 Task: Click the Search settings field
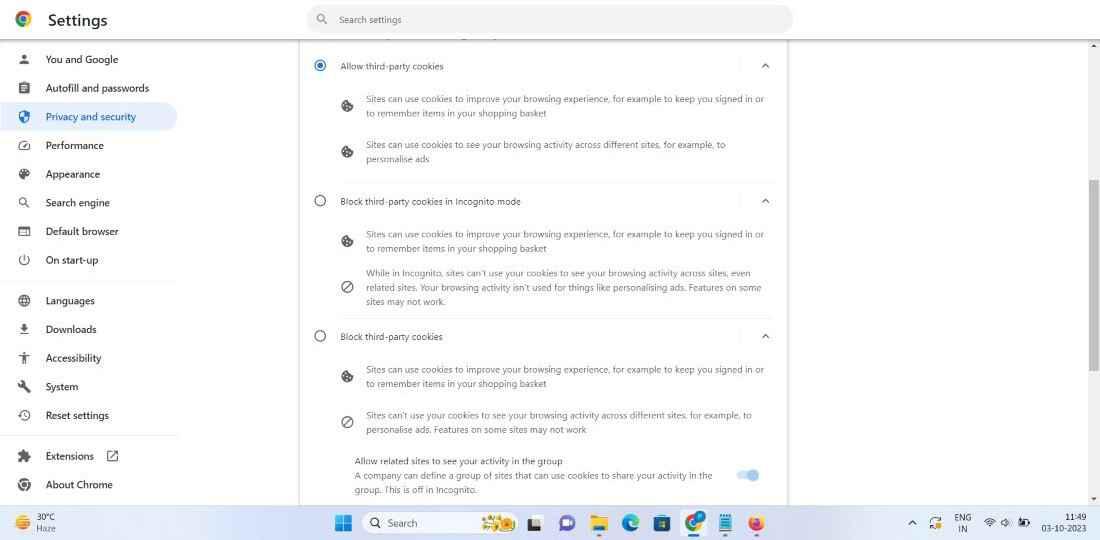pyautogui.click(x=550, y=20)
